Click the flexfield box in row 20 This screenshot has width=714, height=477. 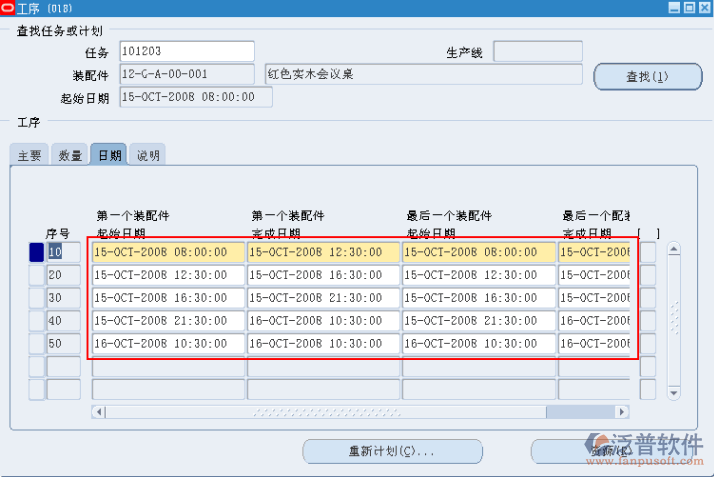coord(648,275)
